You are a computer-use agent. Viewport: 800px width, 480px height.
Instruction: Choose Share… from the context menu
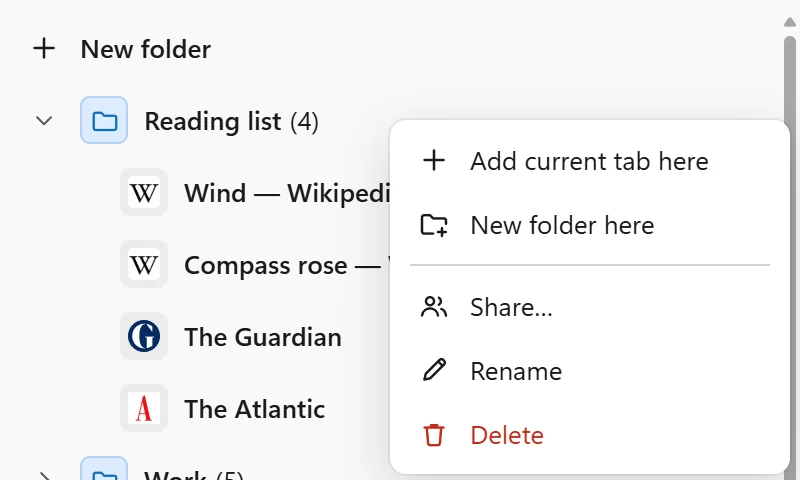[x=511, y=308]
